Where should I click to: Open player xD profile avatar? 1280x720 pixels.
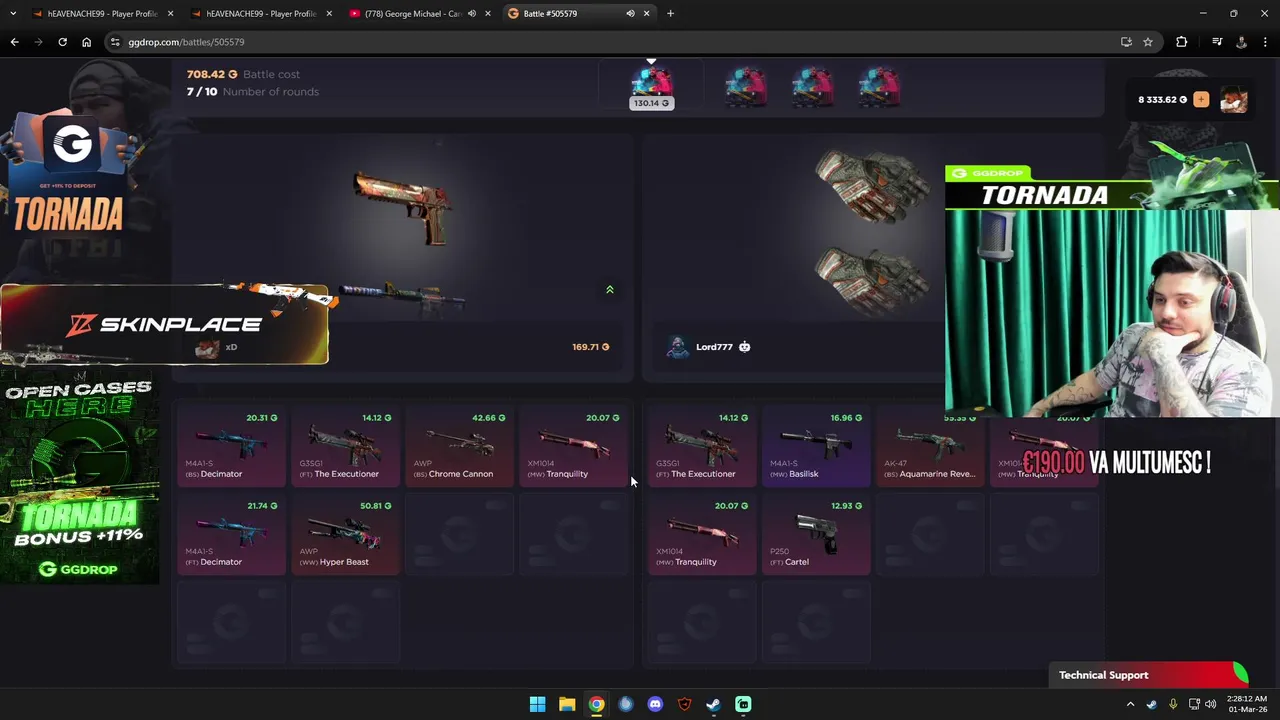[x=207, y=347]
